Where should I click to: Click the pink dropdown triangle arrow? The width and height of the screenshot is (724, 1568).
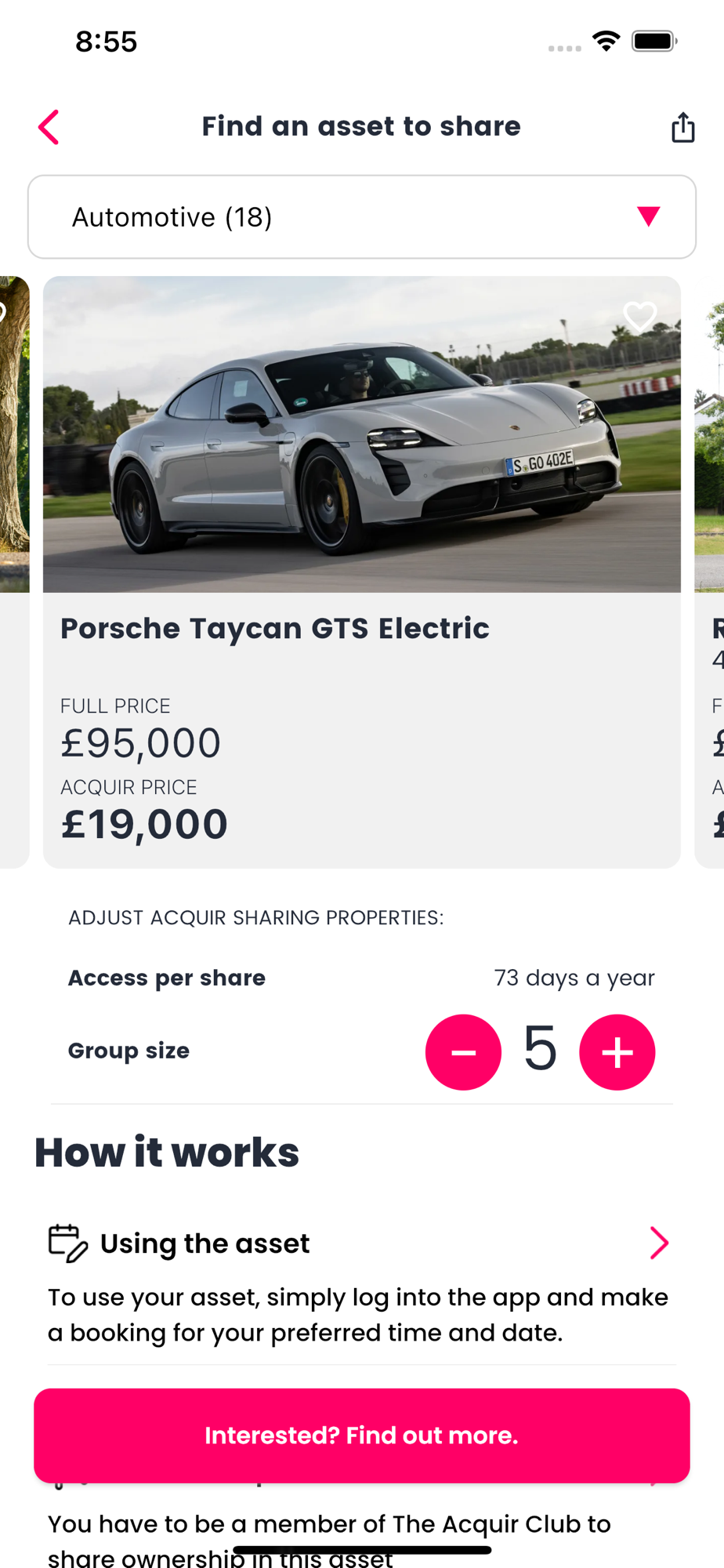[x=648, y=216]
